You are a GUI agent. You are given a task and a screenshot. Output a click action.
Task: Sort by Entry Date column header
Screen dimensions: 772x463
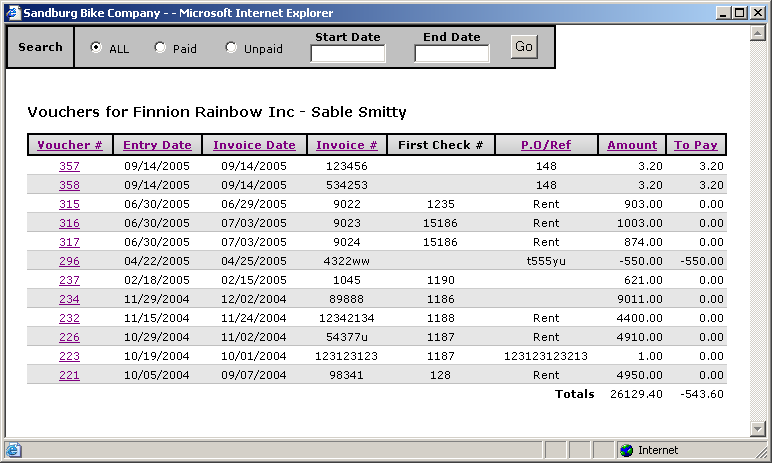pos(157,145)
